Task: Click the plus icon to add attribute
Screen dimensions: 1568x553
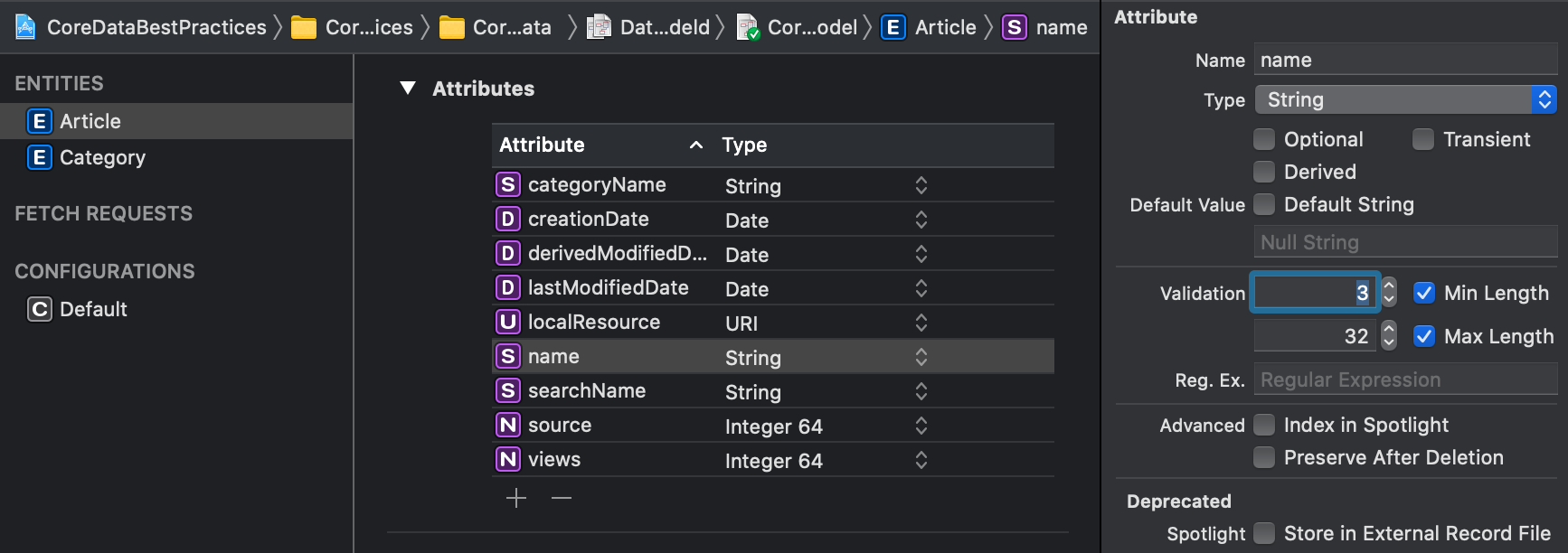Action: click(516, 498)
